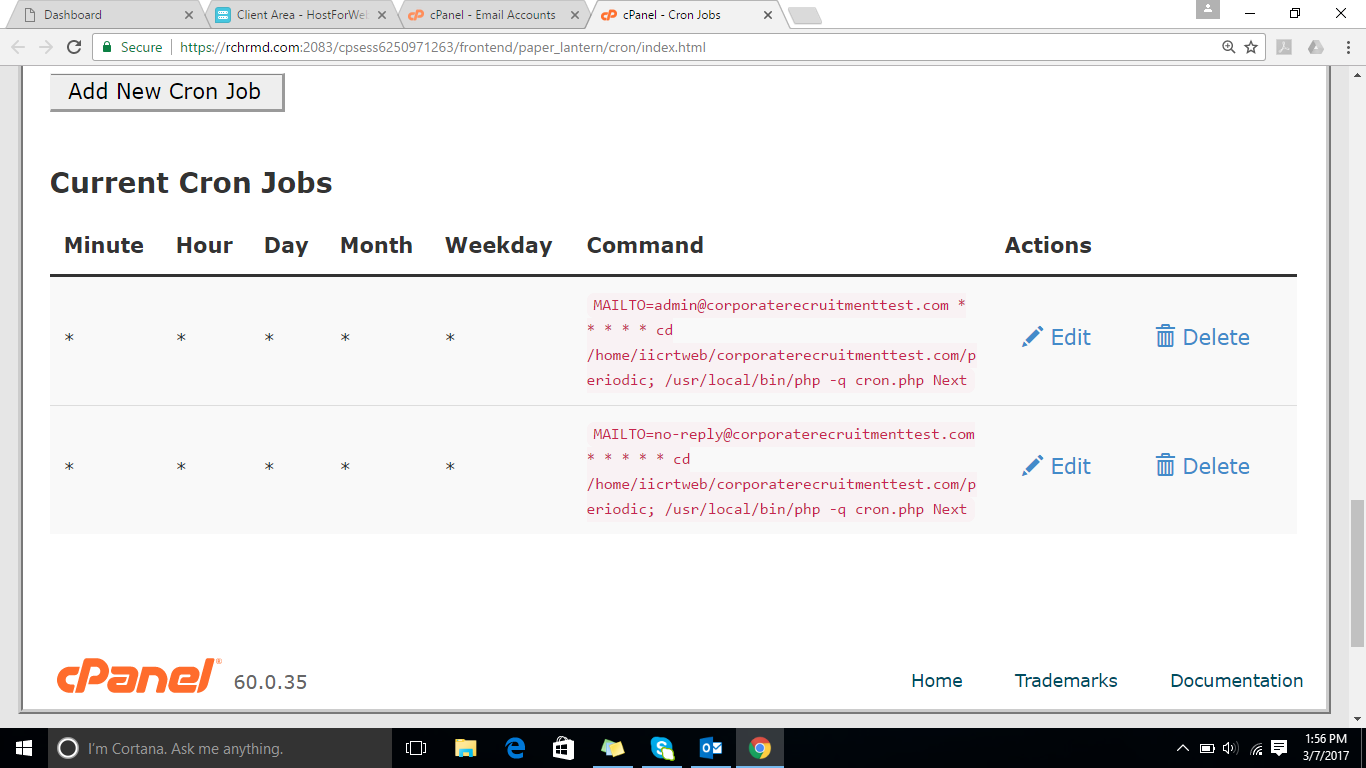Open Outlook from the taskbar

710,748
